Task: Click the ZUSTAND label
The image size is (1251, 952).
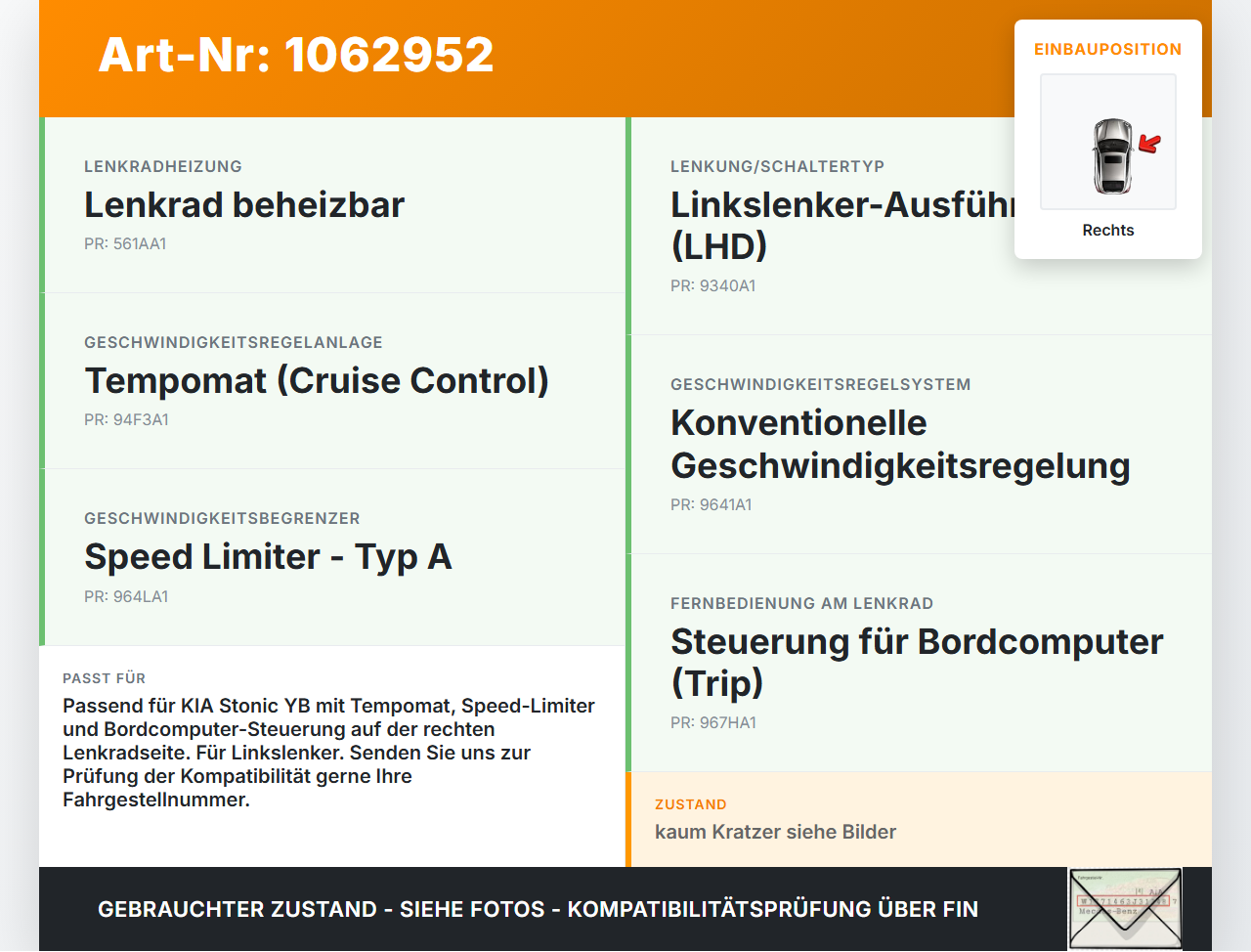Action: (x=690, y=804)
